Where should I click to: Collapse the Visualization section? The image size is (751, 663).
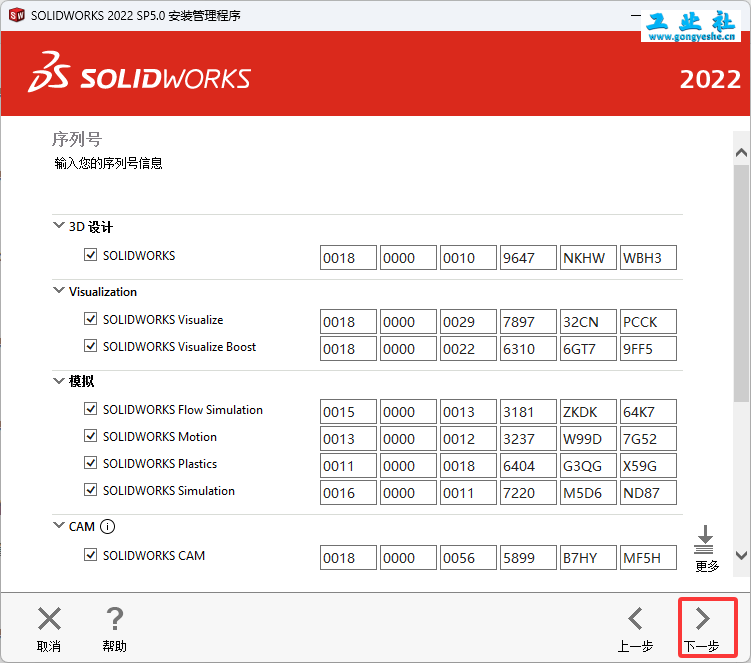click(x=58, y=290)
